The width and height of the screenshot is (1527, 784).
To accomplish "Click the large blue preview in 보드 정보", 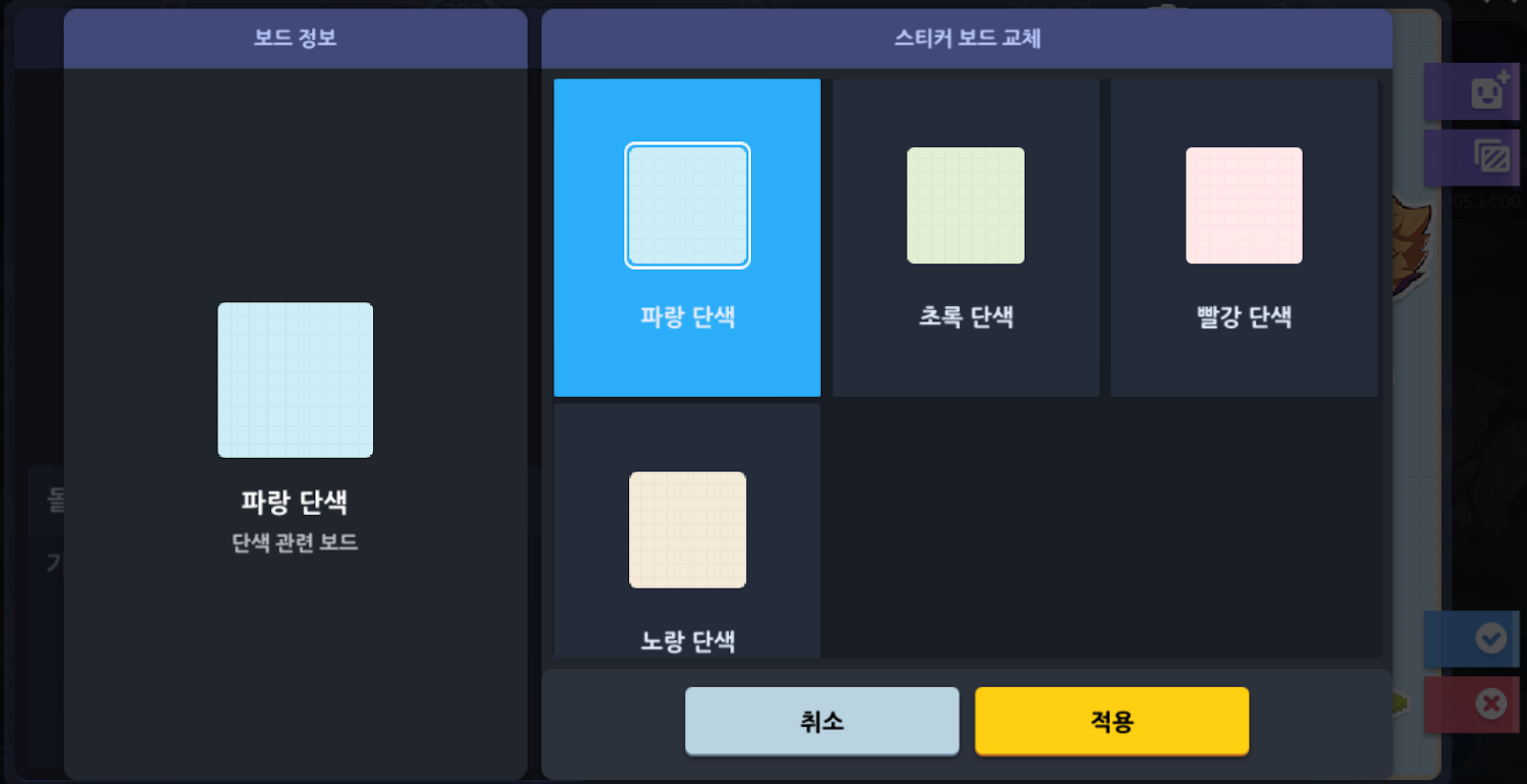I will tap(295, 380).
